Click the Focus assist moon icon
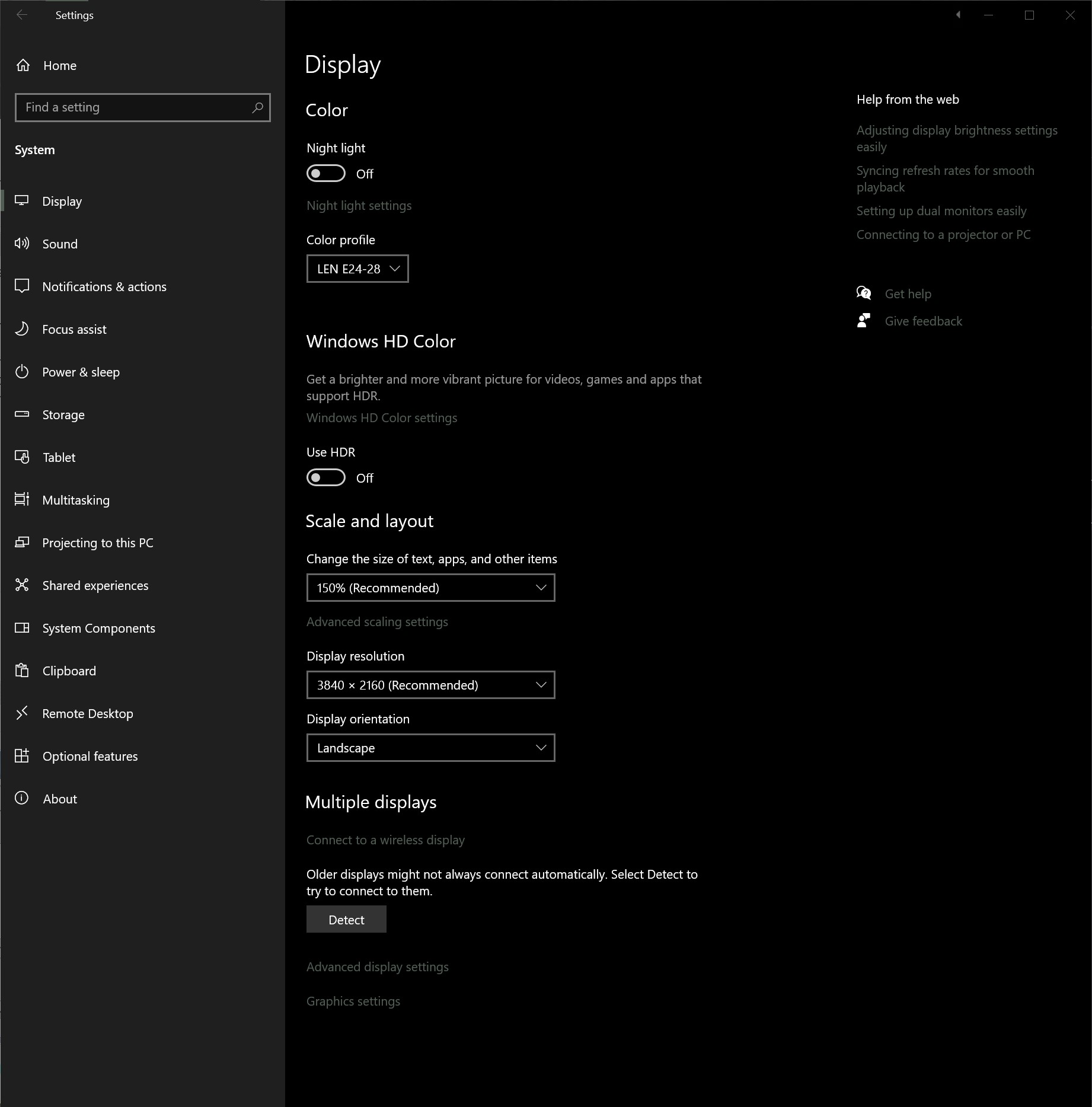The height and width of the screenshot is (1107, 1092). point(22,328)
